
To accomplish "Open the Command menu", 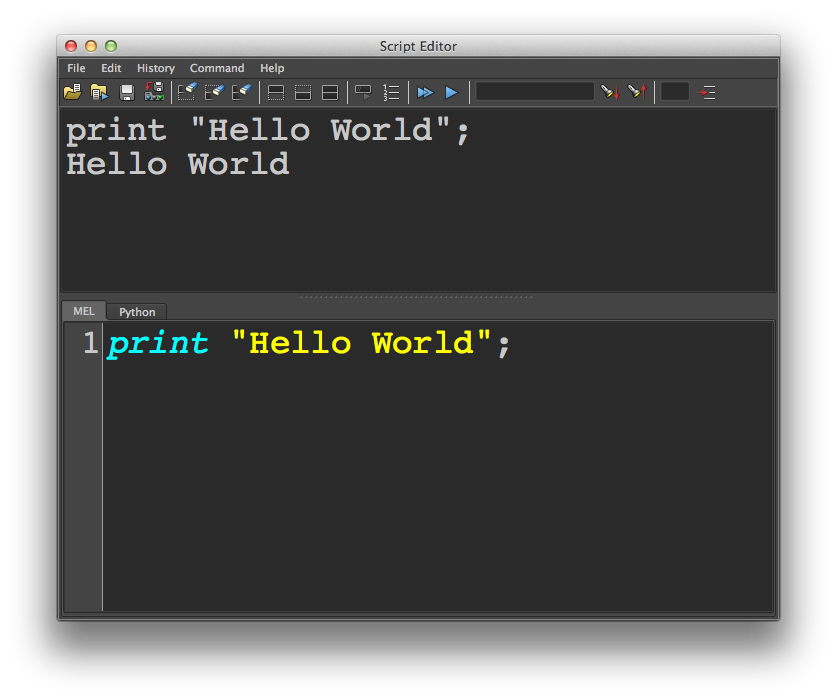I will tap(217, 68).
